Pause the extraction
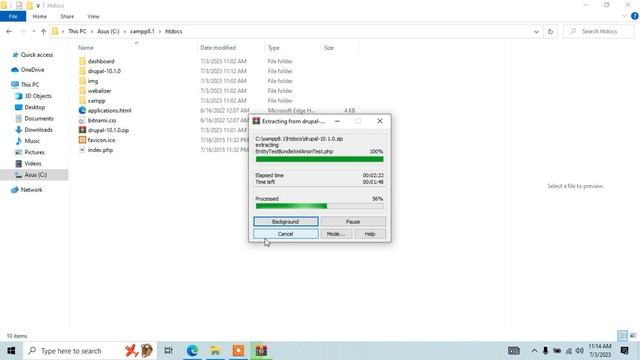Screen dimensions: 640x360 tap(353, 222)
